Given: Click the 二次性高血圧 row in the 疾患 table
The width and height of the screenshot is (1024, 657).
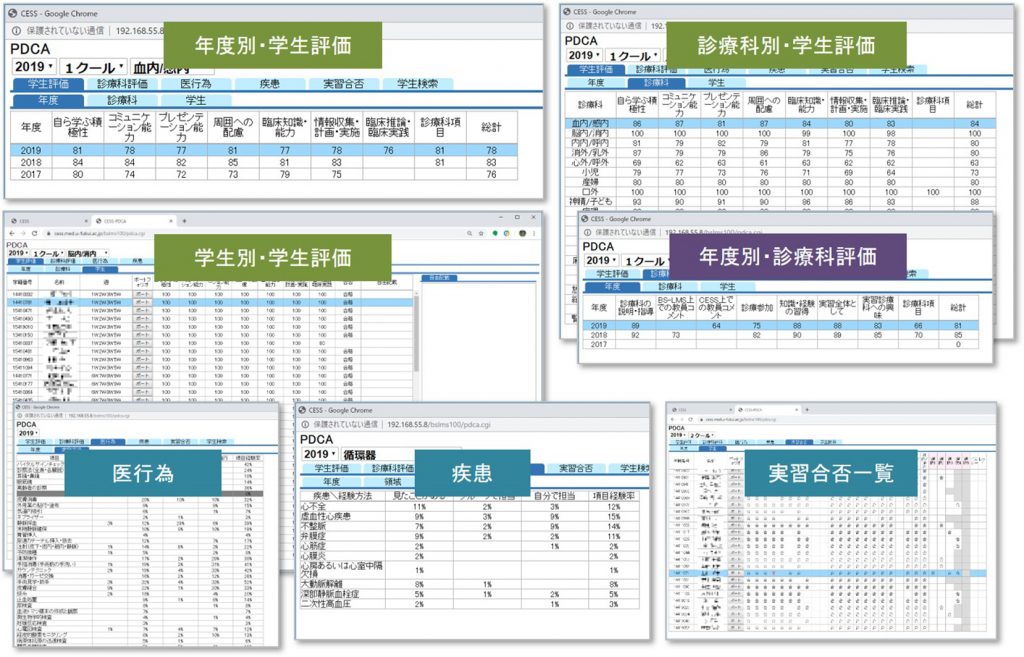Looking at the screenshot, I should (x=470, y=604).
